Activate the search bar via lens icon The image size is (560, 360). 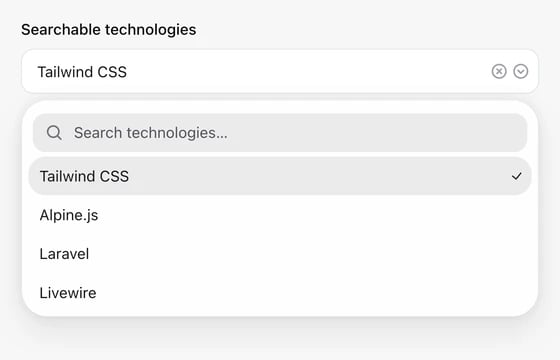[x=54, y=132]
